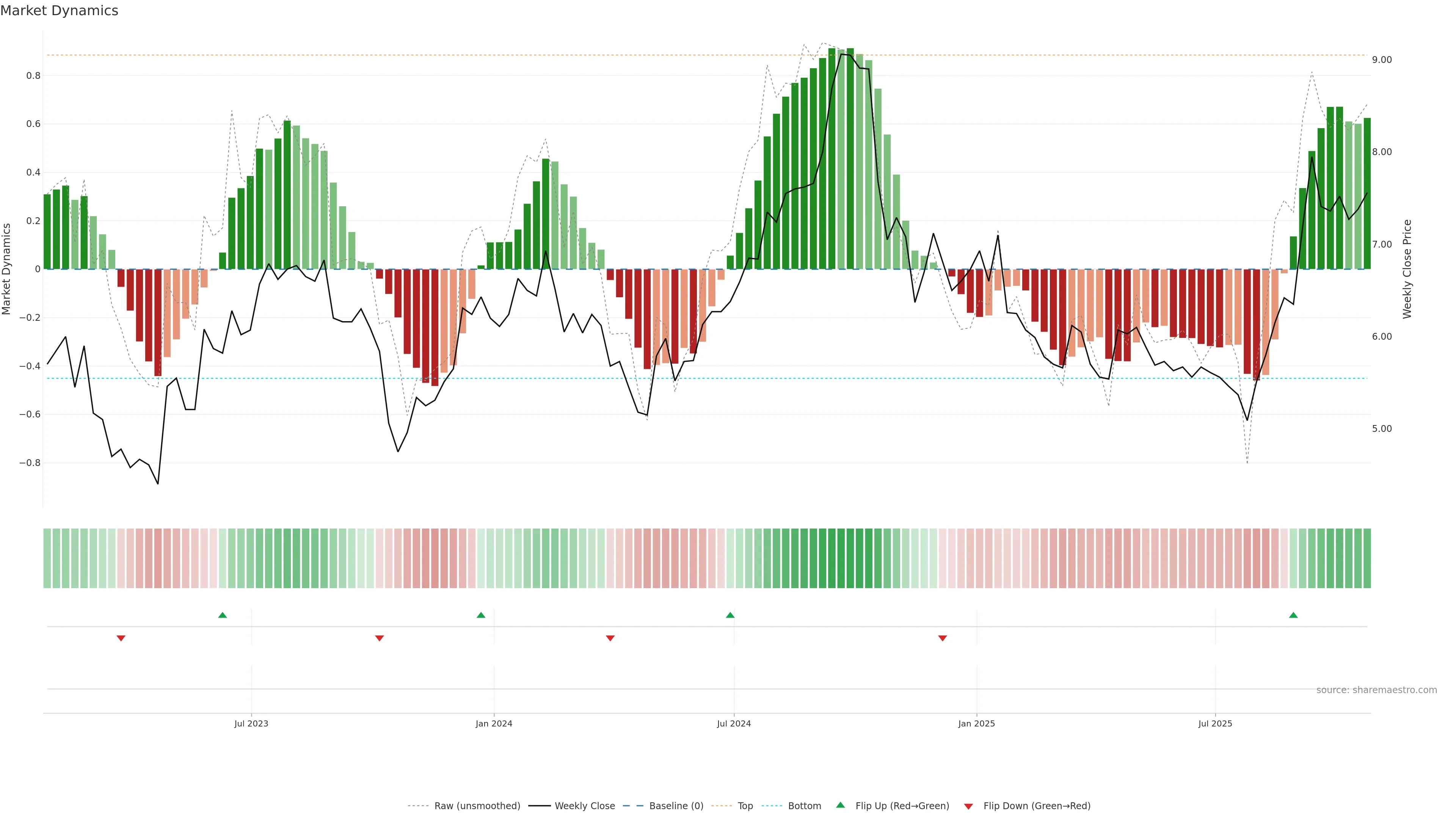Viewport: 1456px width, 819px height.
Task: Click the Bottom legend entry
Action: point(804,806)
